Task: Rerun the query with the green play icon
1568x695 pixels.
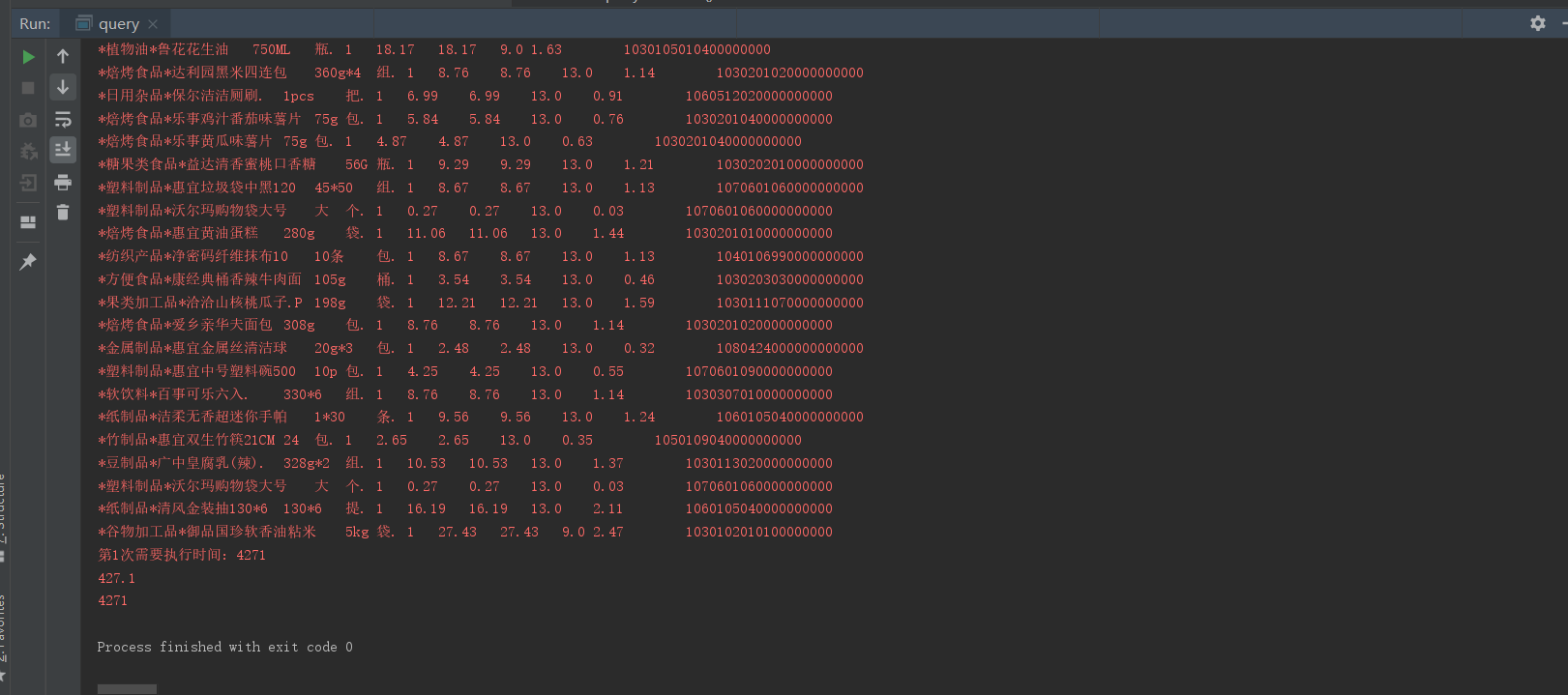Action: [x=28, y=57]
